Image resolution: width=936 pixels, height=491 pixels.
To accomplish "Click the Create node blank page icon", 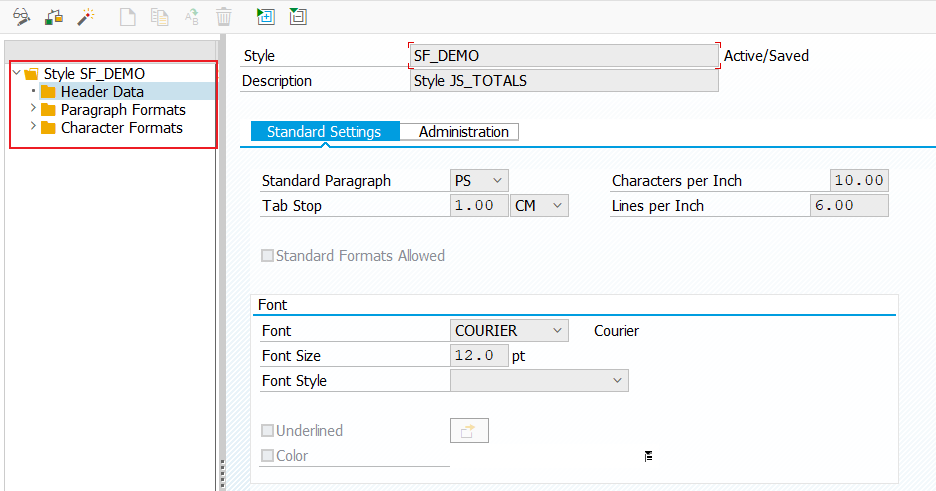I will (x=127, y=17).
